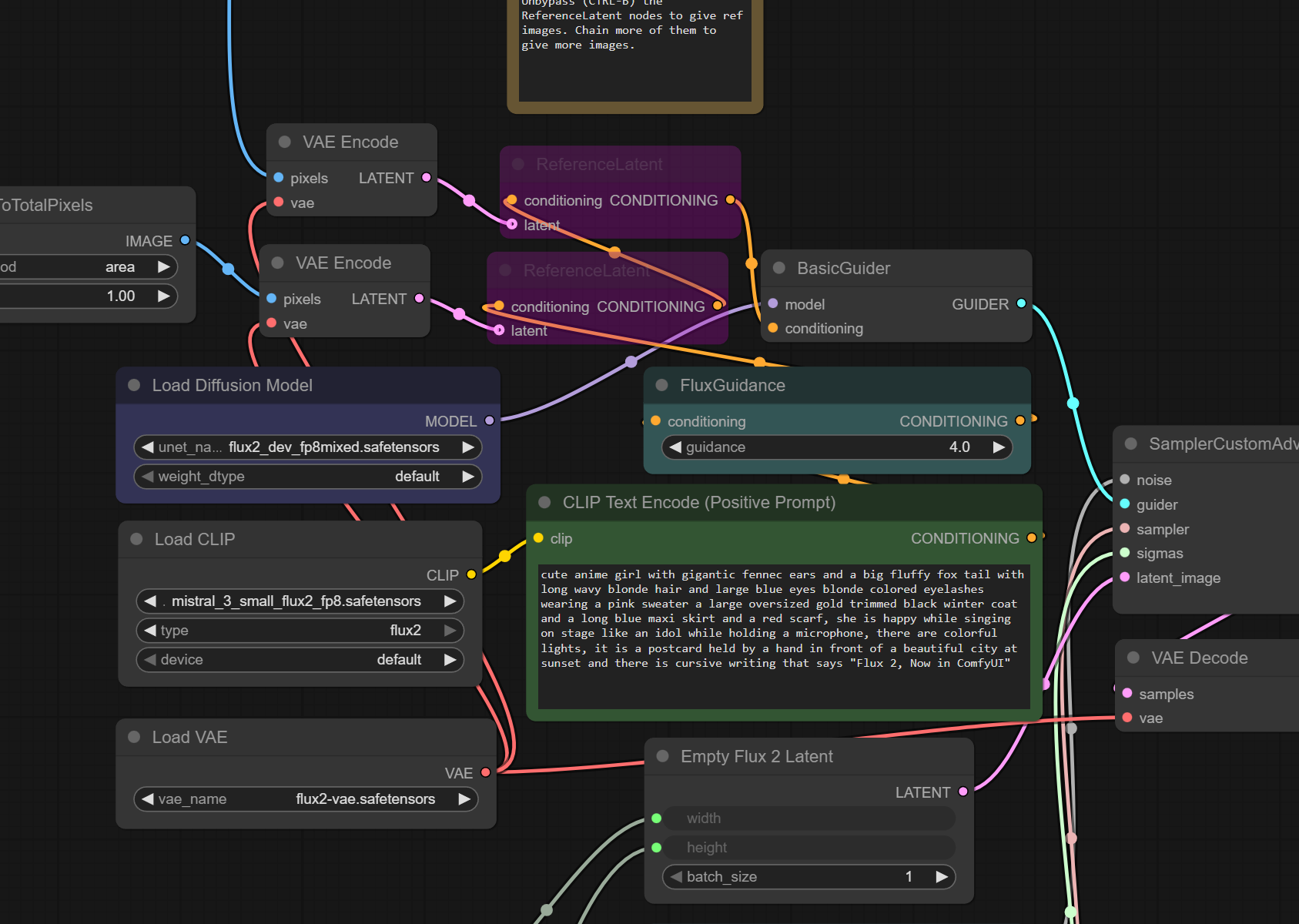Click the model input port on BasicGuider

click(x=773, y=303)
